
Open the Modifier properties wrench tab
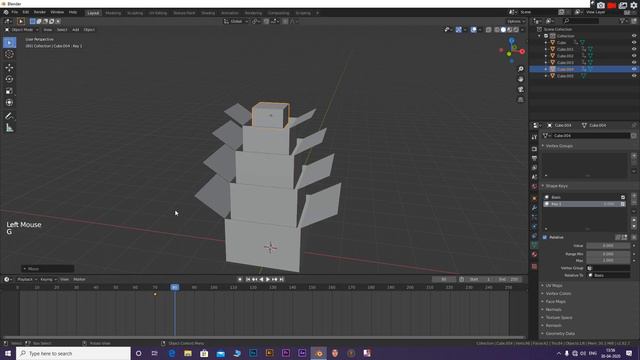tap(534, 208)
